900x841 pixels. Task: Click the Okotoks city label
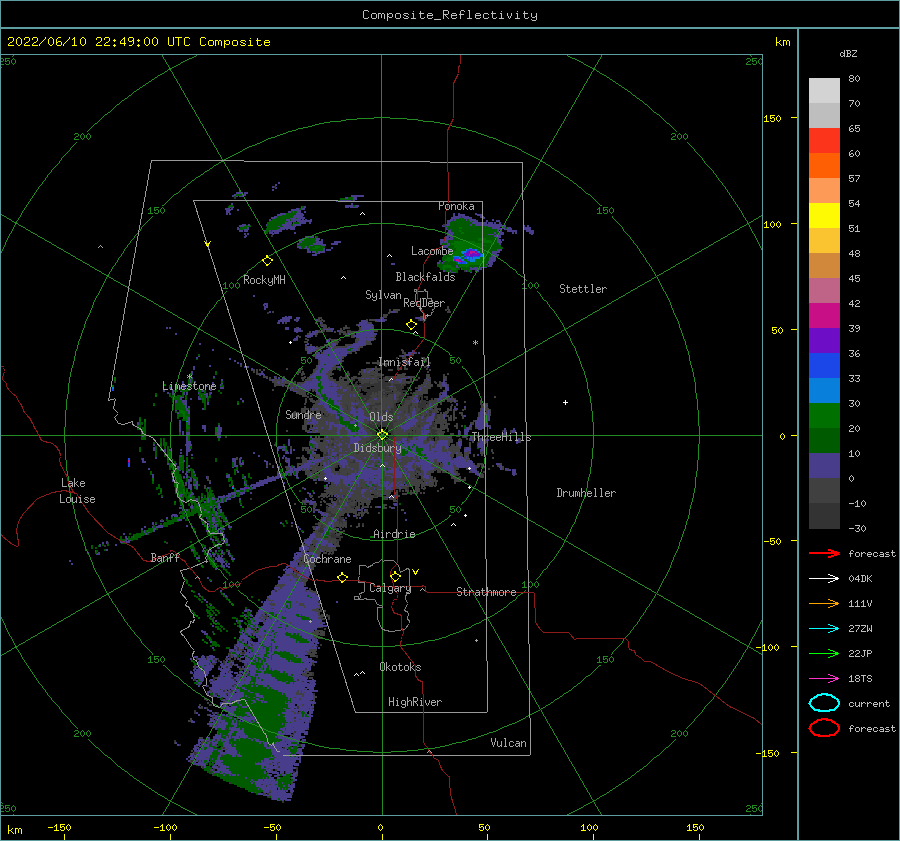point(400,667)
